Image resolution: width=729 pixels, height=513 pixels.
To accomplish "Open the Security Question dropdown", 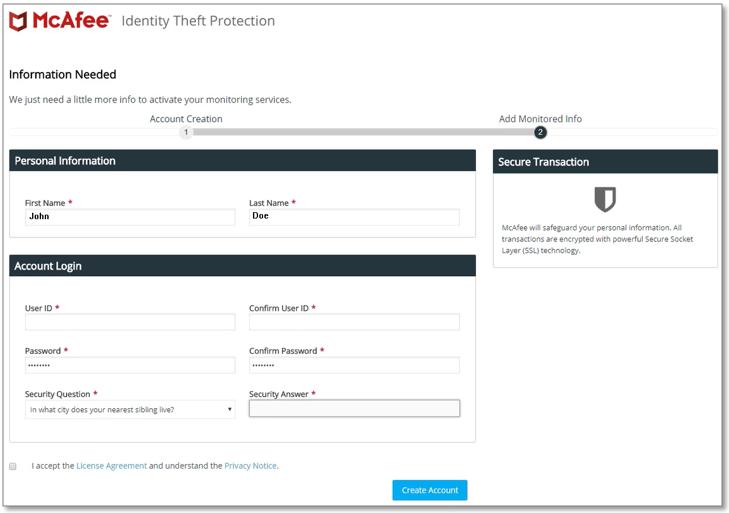I will click(130, 409).
